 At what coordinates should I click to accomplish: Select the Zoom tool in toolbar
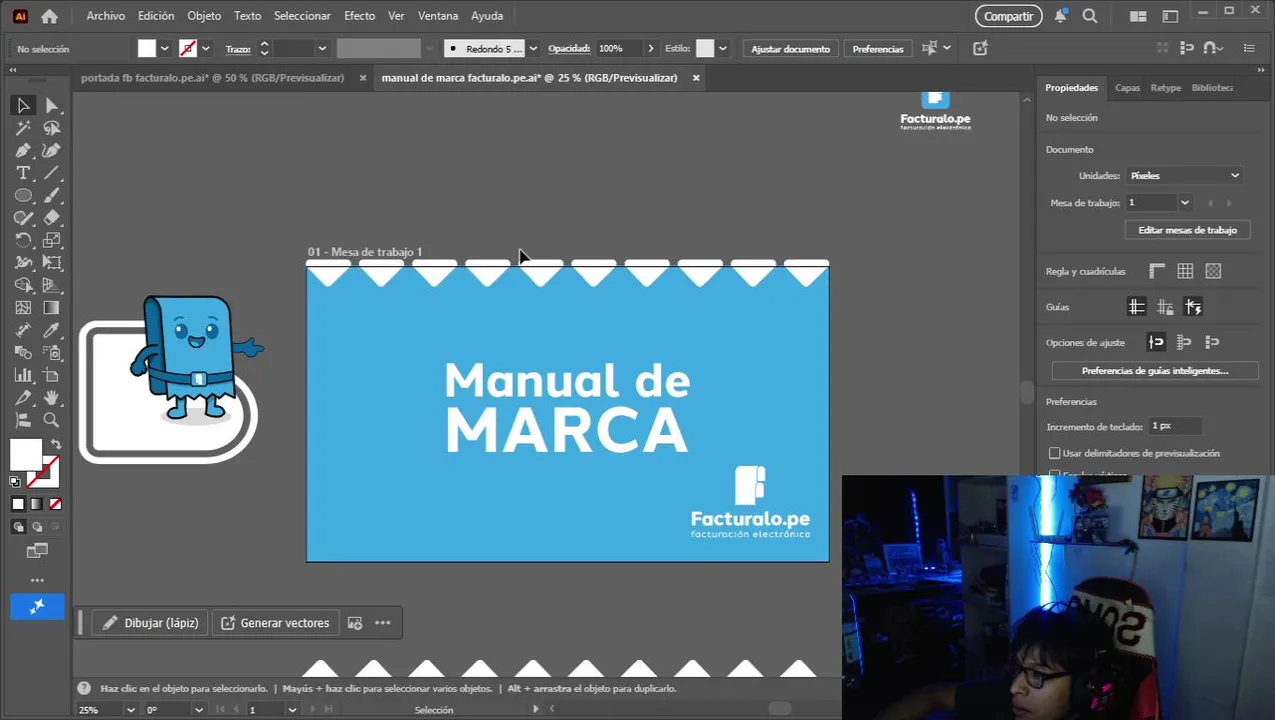pos(52,420)
